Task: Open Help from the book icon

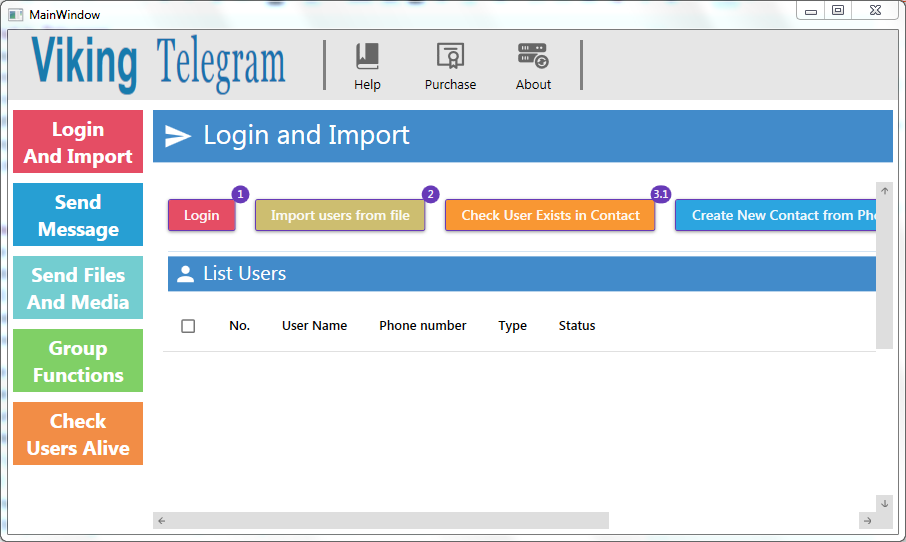Action: point(367,57)
